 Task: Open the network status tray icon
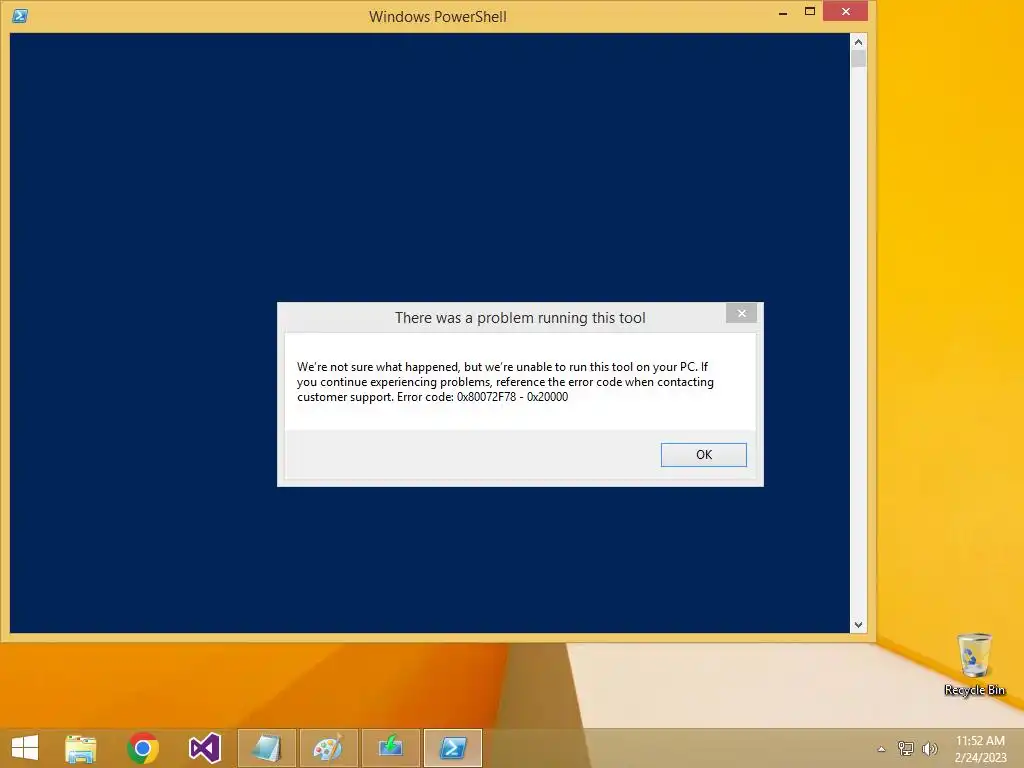(x=905, y=748)
